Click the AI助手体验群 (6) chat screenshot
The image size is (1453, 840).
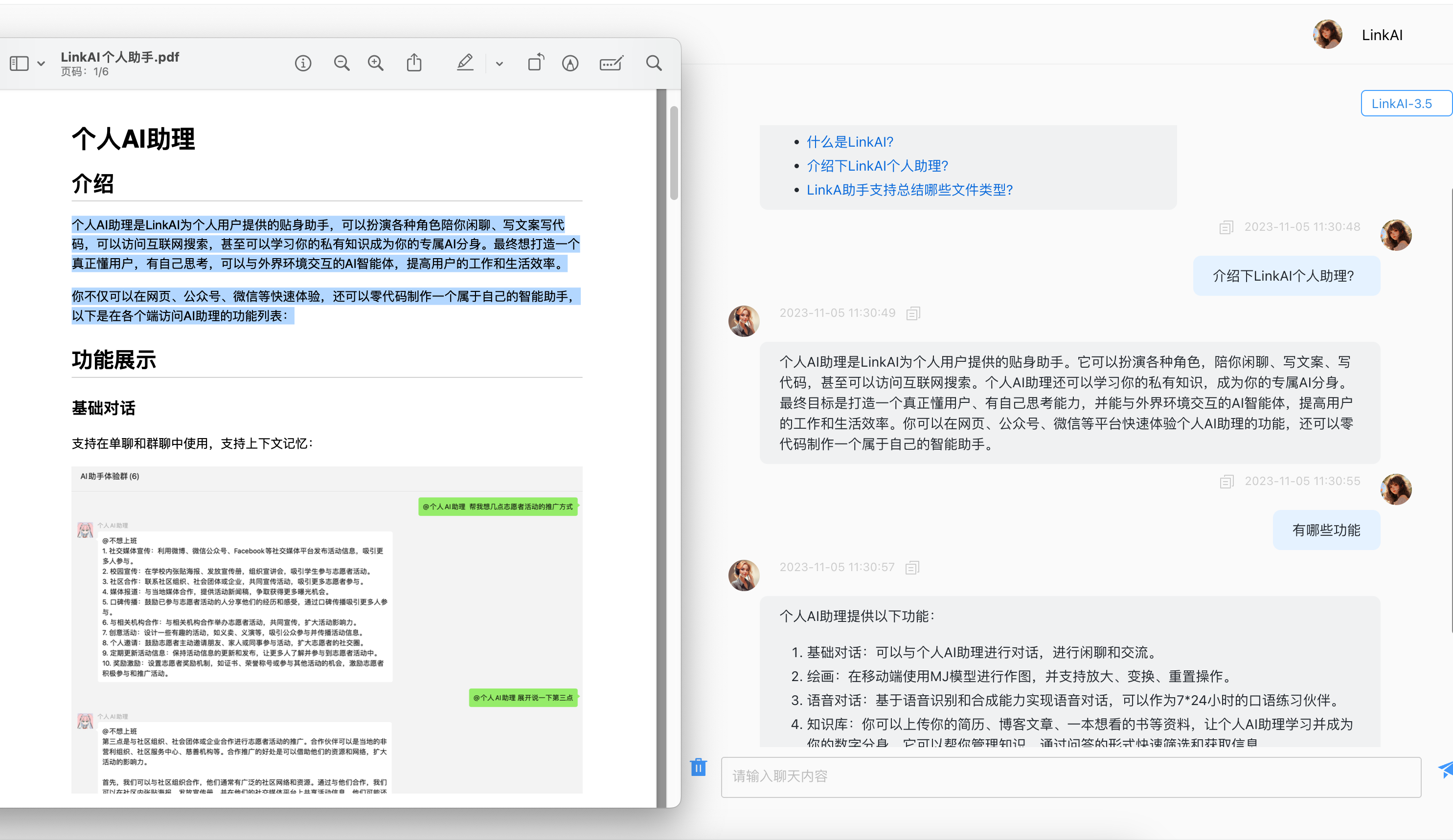click(327, 630)
